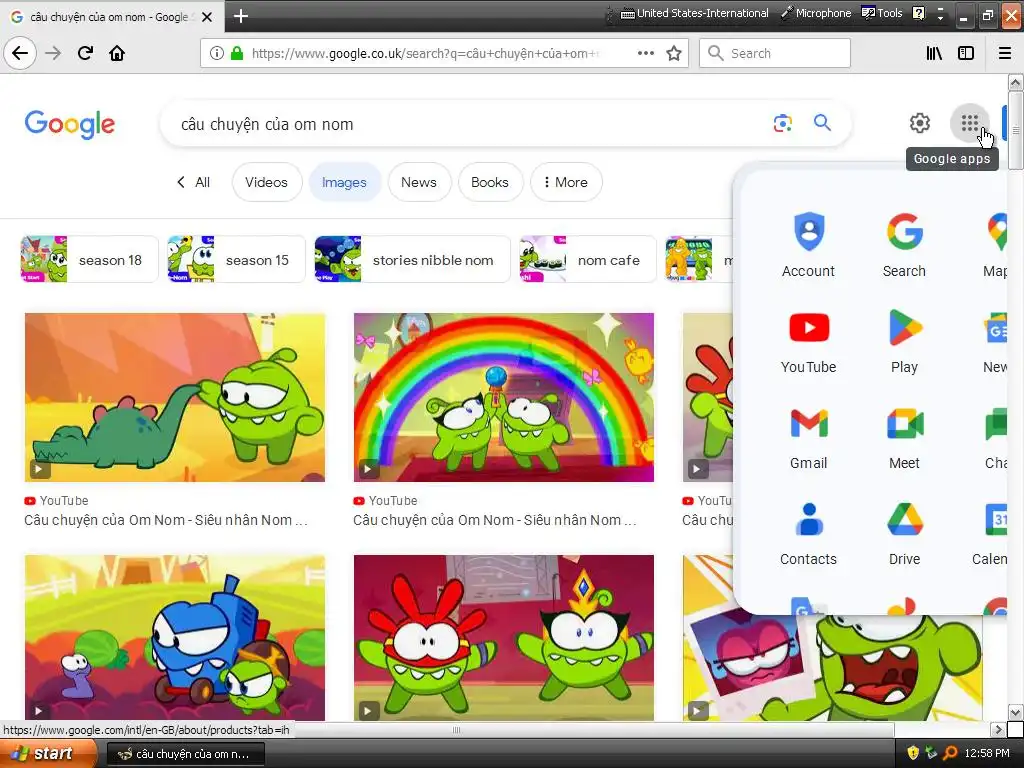Image resolution: width=1024 pixels, height=768 pixels.
Task: Filter by nom cafe chip
Action: click(x=588, y=259)
